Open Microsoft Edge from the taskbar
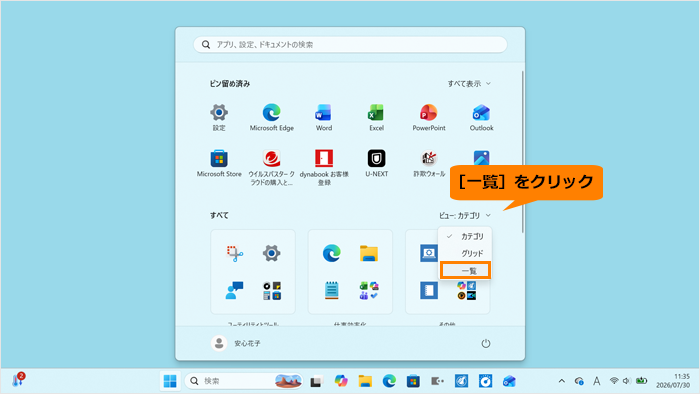Screen dimensions: 700x394 pyautogui.click(x=389, y=381)
